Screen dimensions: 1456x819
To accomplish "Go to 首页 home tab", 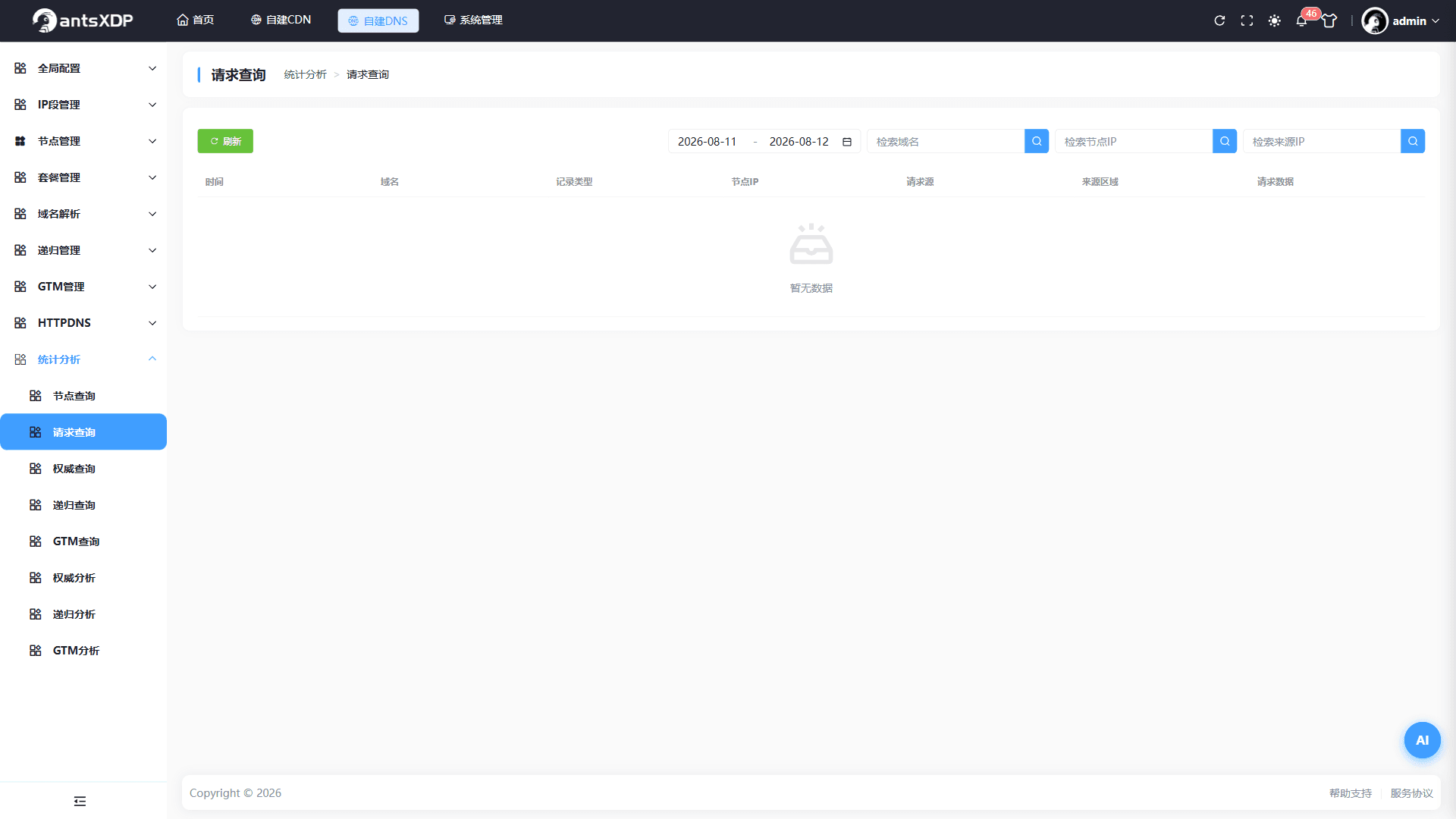I will point(196,20).
